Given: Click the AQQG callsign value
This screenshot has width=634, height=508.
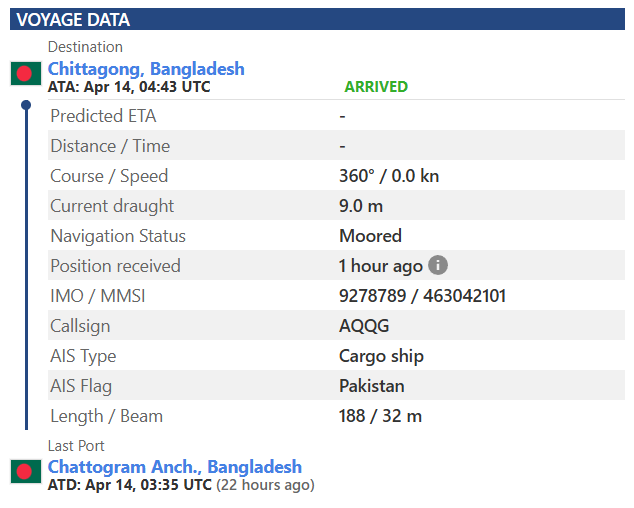Looking at the screenshot, I should (x=364, y=326).
